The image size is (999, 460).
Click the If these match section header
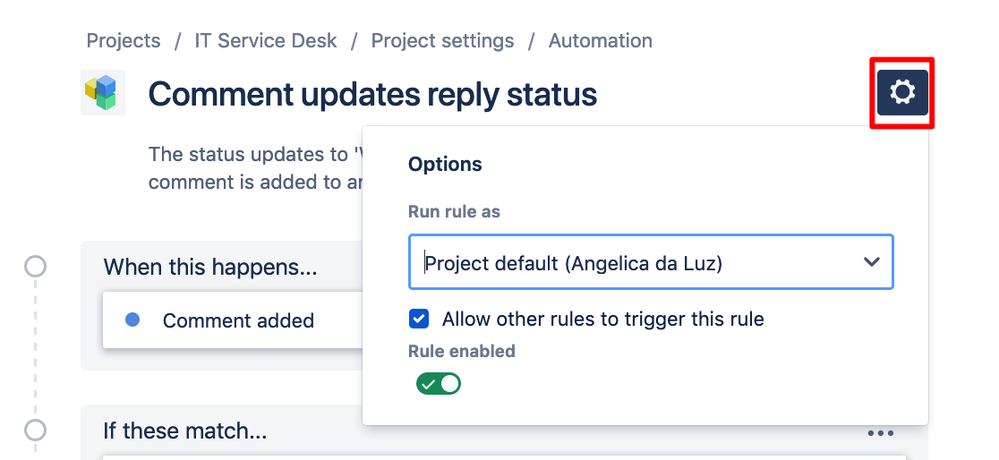point(185,432)
